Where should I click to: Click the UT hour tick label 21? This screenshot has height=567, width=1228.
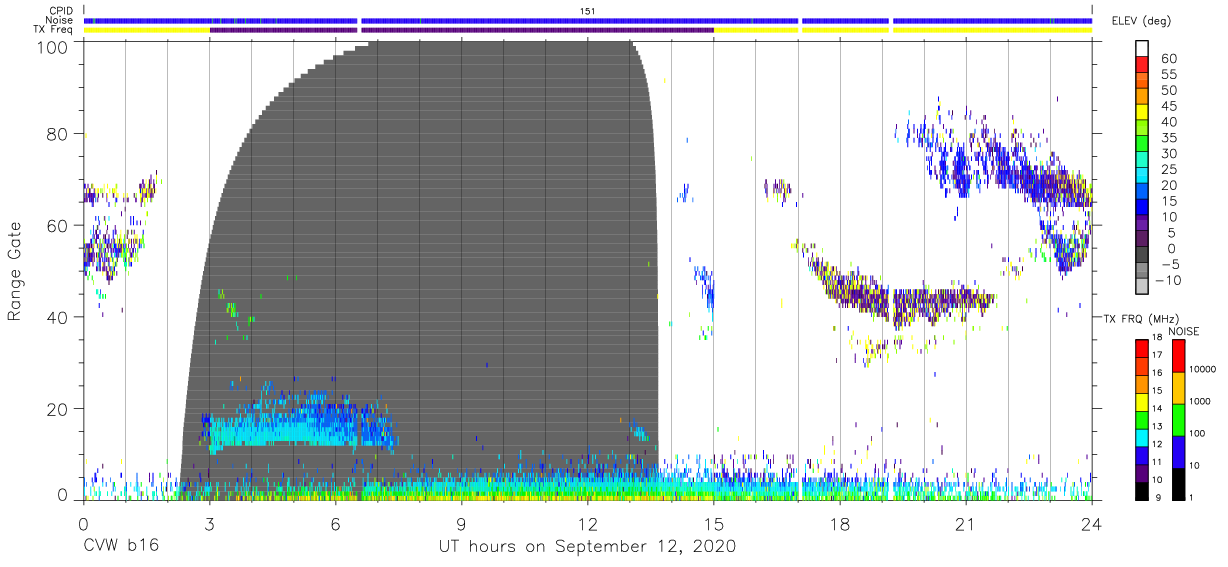click(965, 524)
